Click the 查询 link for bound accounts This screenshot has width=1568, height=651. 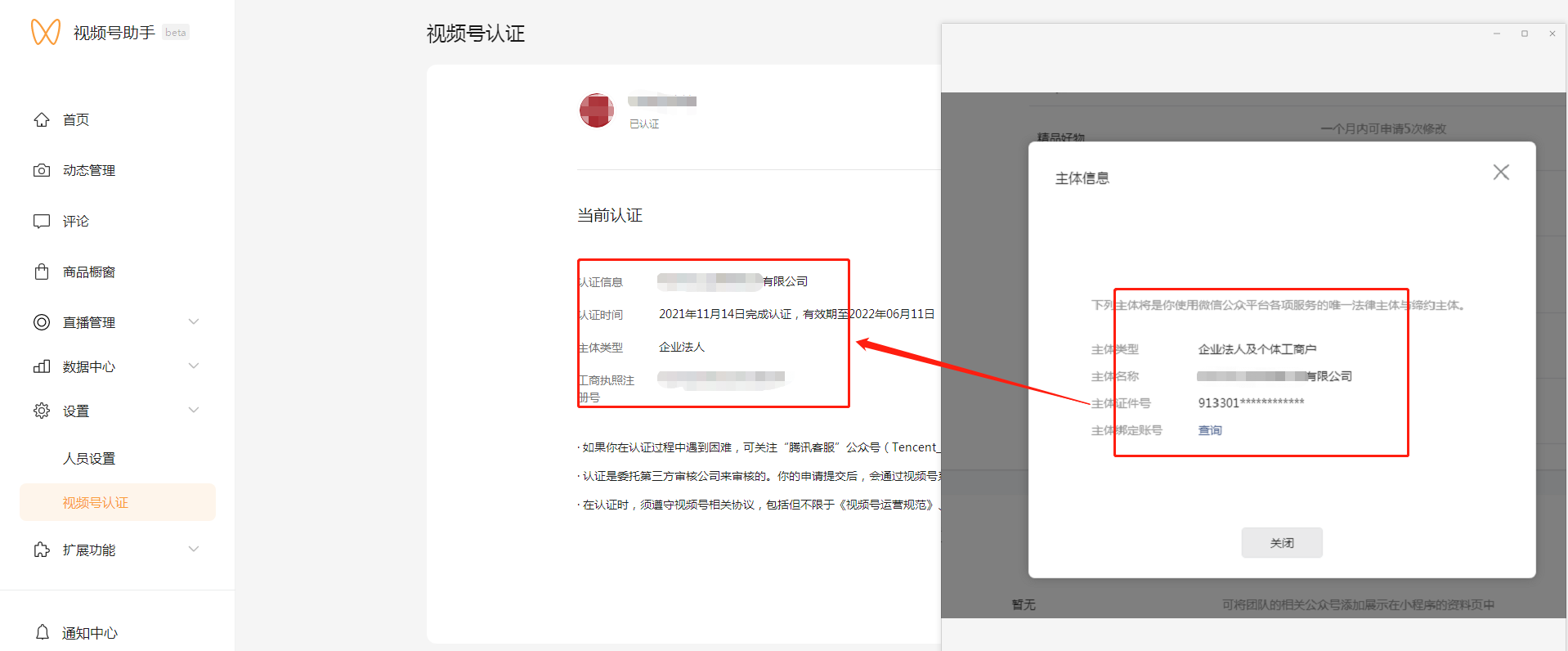pyautogui.click(x=1210, y=430)
